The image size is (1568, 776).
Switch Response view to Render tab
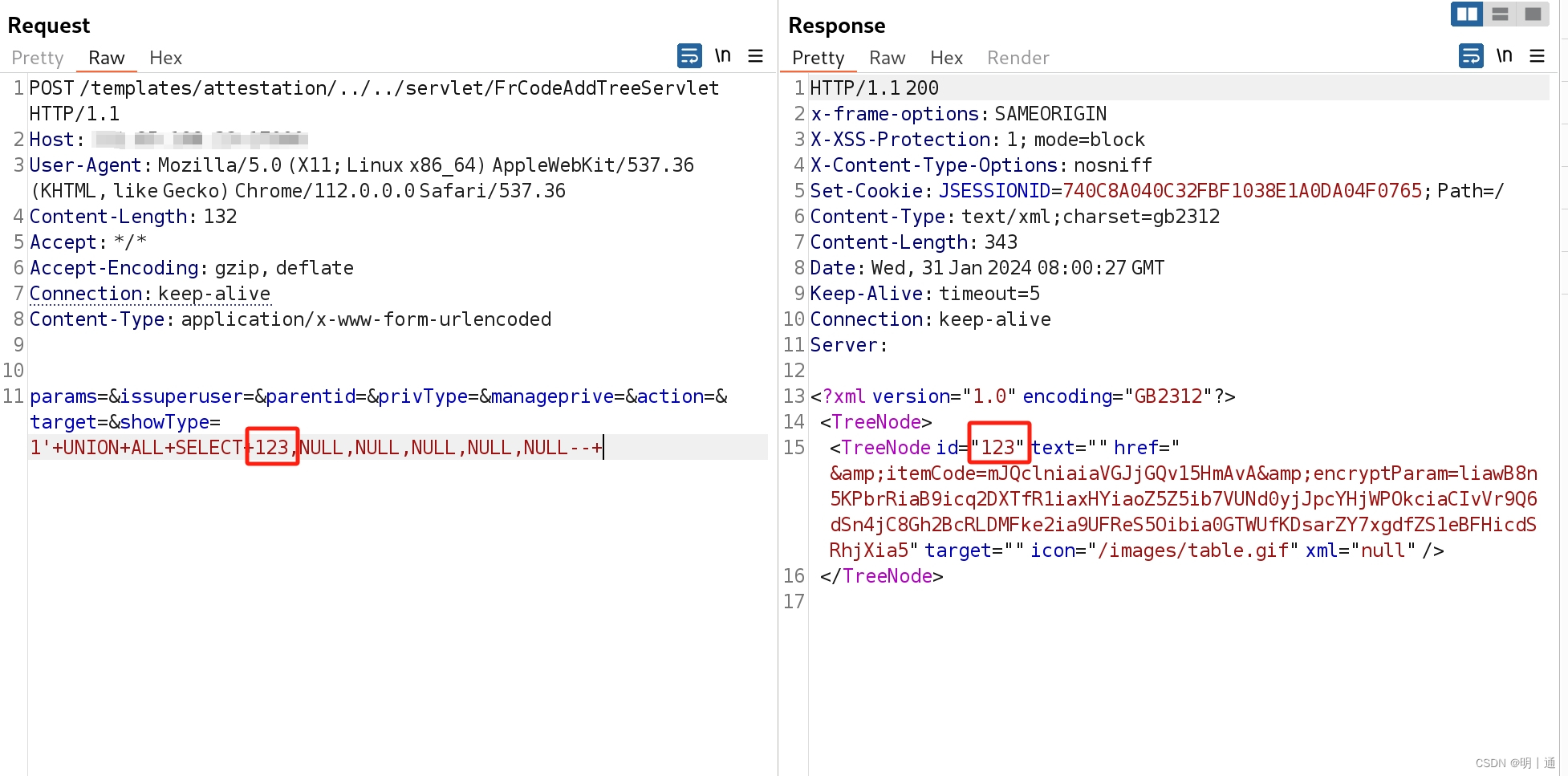(x=1018, y=58)
